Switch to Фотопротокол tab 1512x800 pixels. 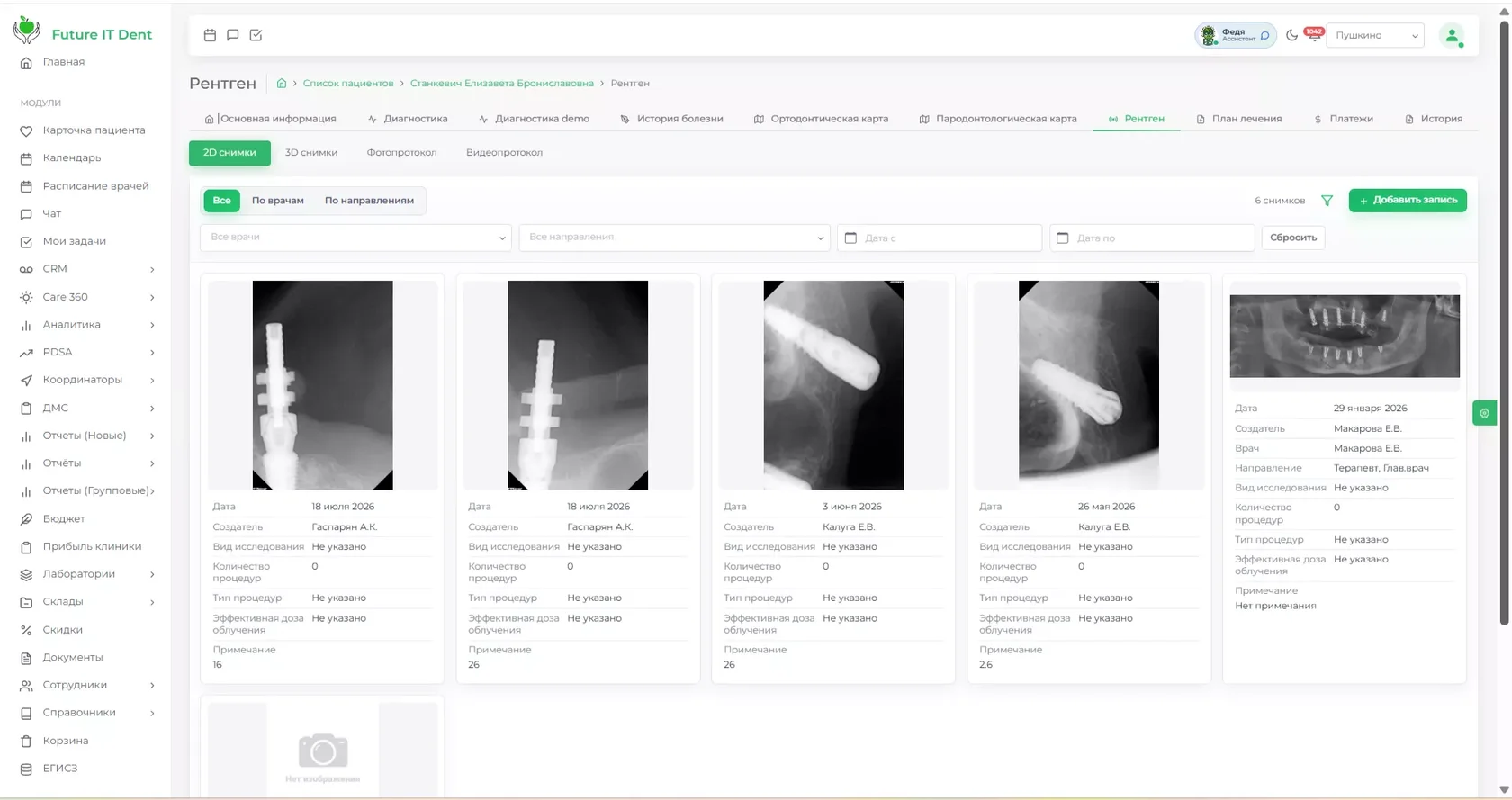point(401,153)
